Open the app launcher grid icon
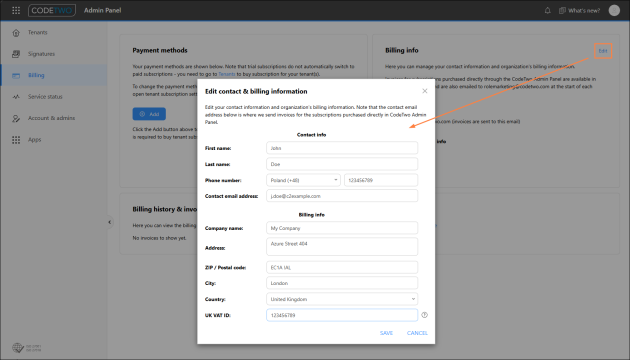 [16, 10]
